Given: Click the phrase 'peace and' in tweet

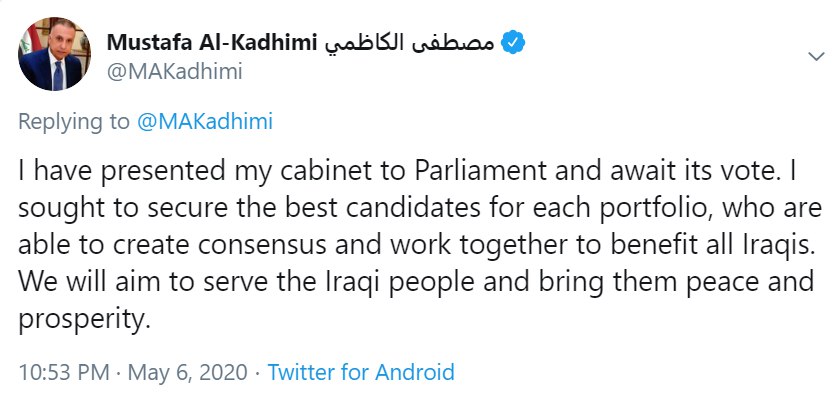Looking at the screenshot, I should pyautogui.click(x=749, y=282).
